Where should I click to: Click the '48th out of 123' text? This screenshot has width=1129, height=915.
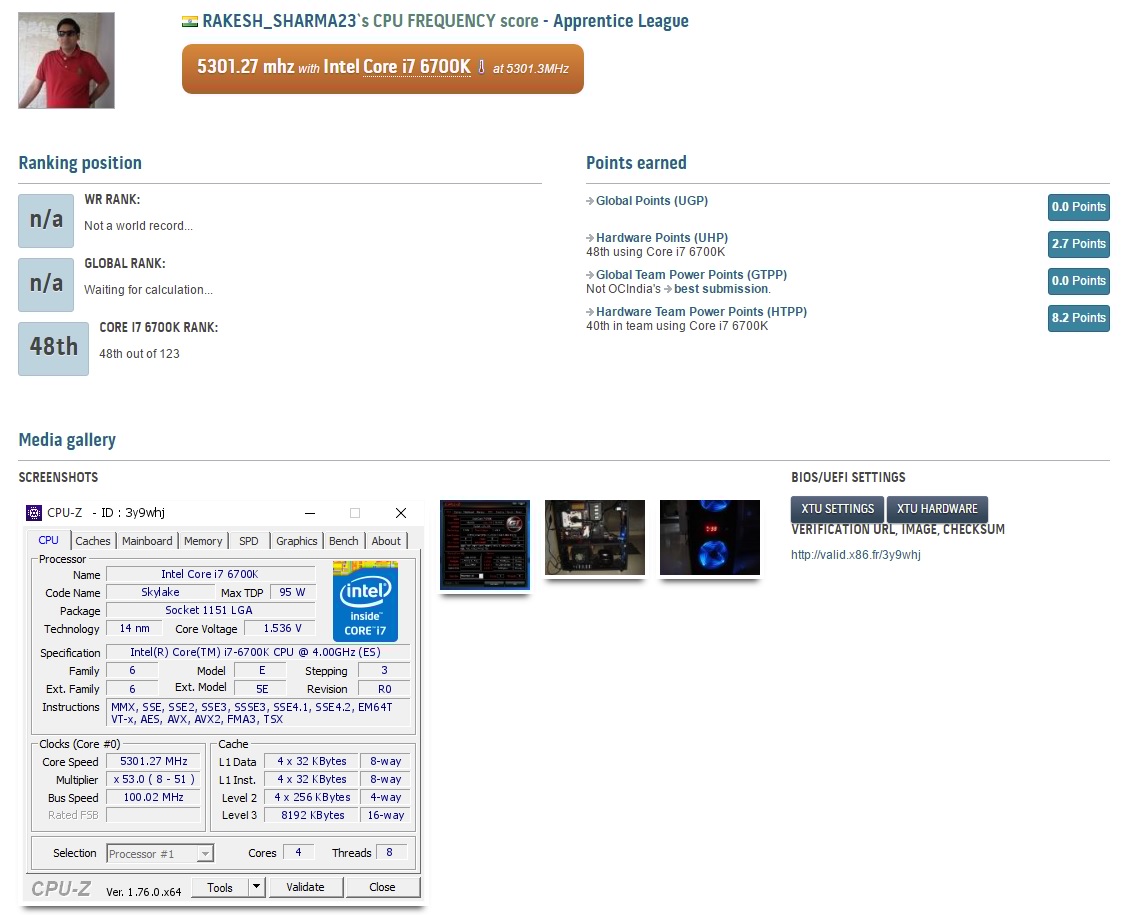click(140, 353)
